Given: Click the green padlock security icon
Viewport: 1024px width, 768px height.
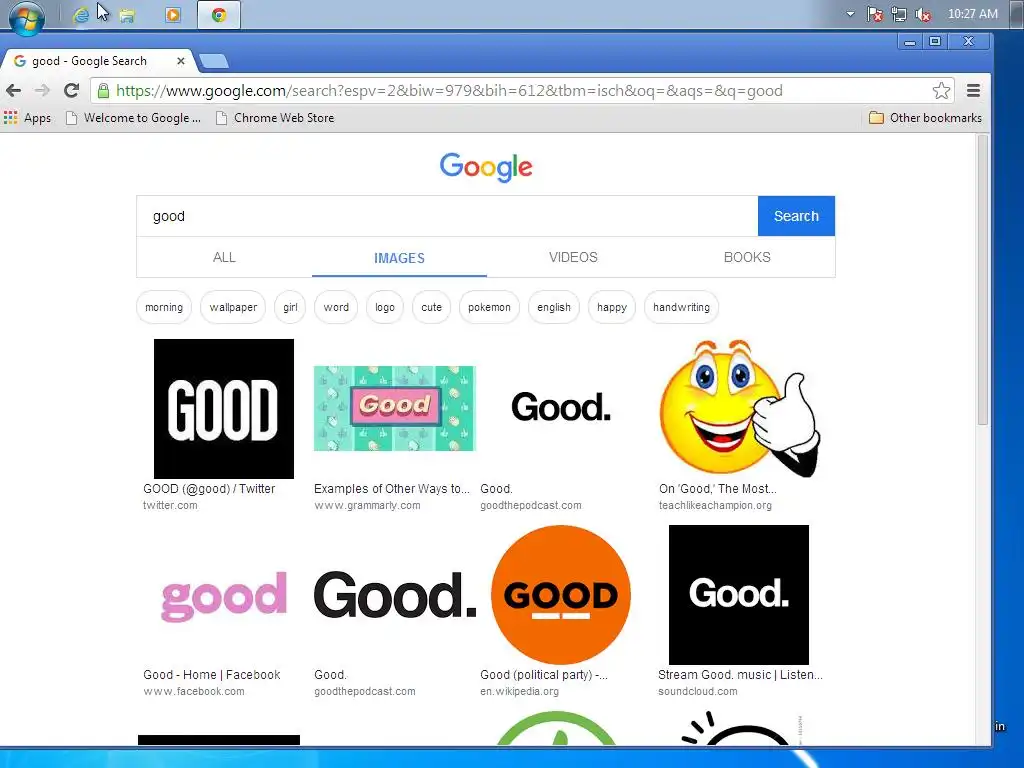Looking at the screenshot, I should [x=103, y=91].
